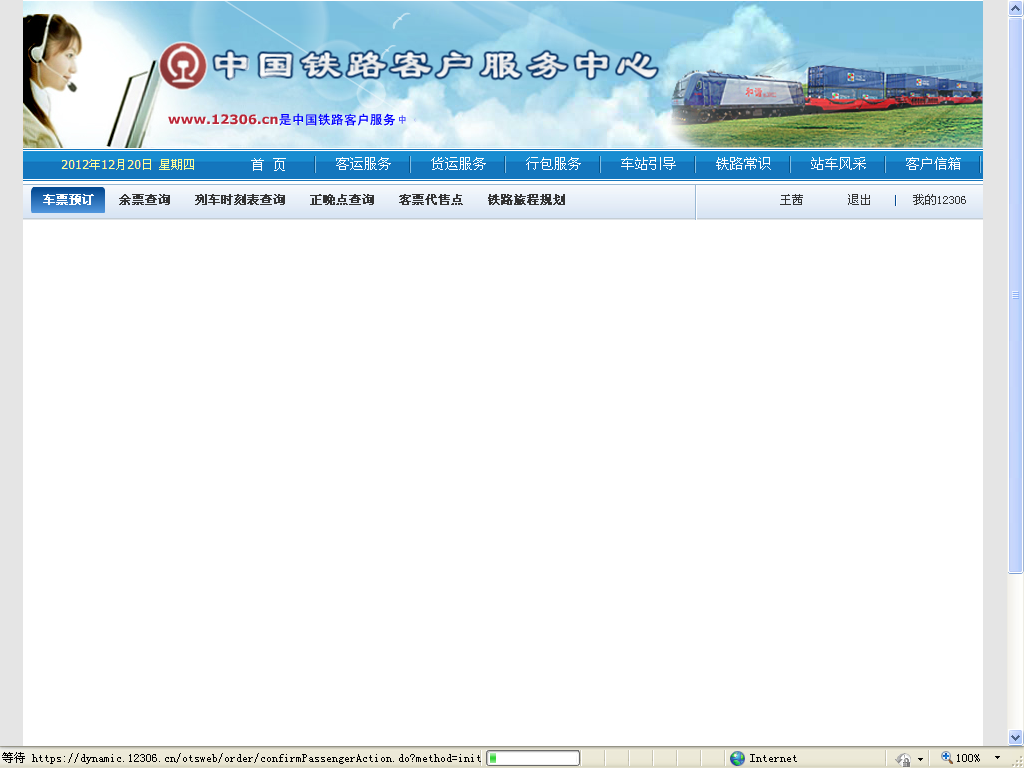Image resolution: width=1024 pixels, height=768 pixels.
Task: Click the zoom magnifier icon in status bar
Action: (946, 758)
